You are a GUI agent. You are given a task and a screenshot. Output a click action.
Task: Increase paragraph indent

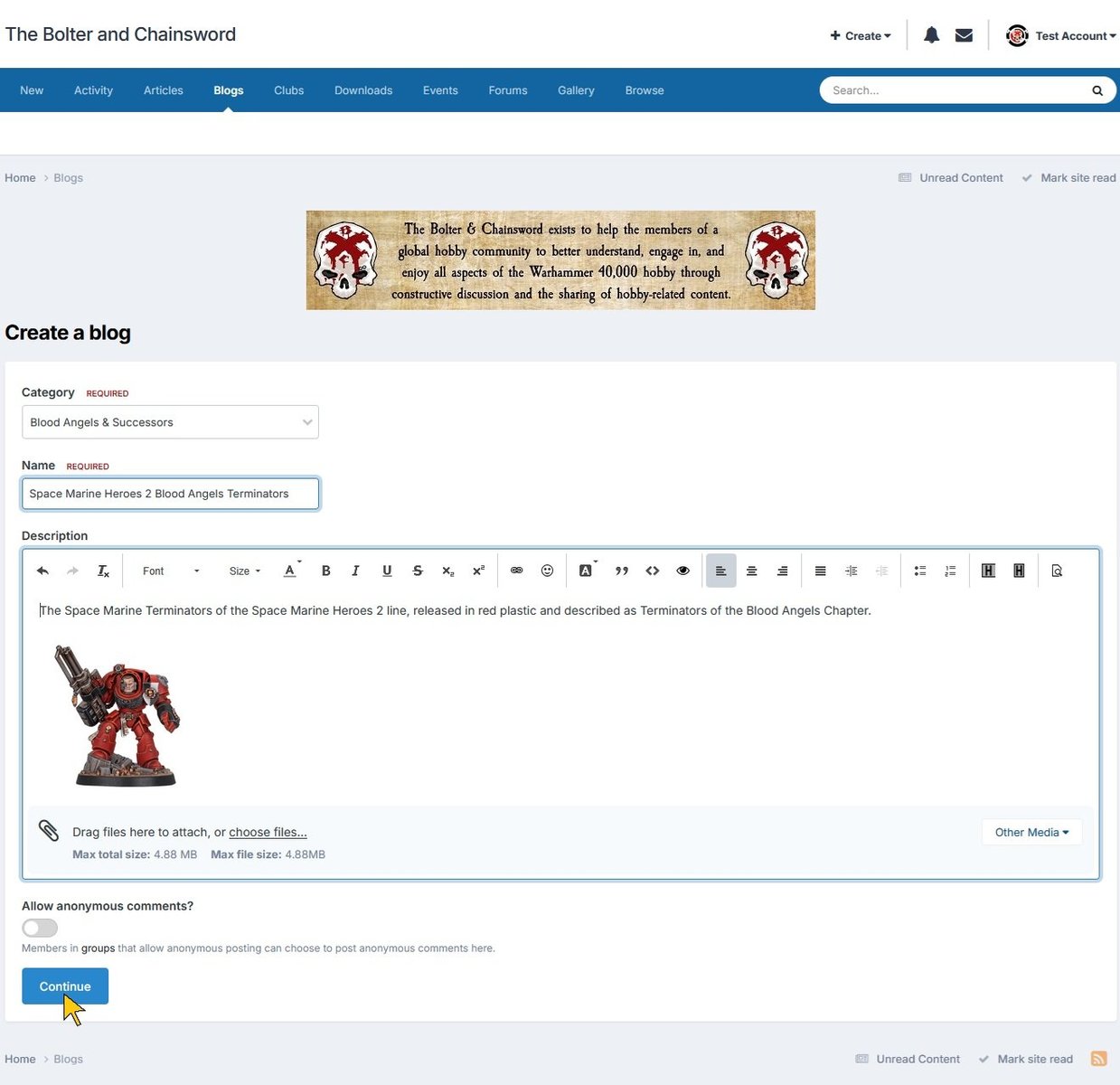click(x=852, y=571)
